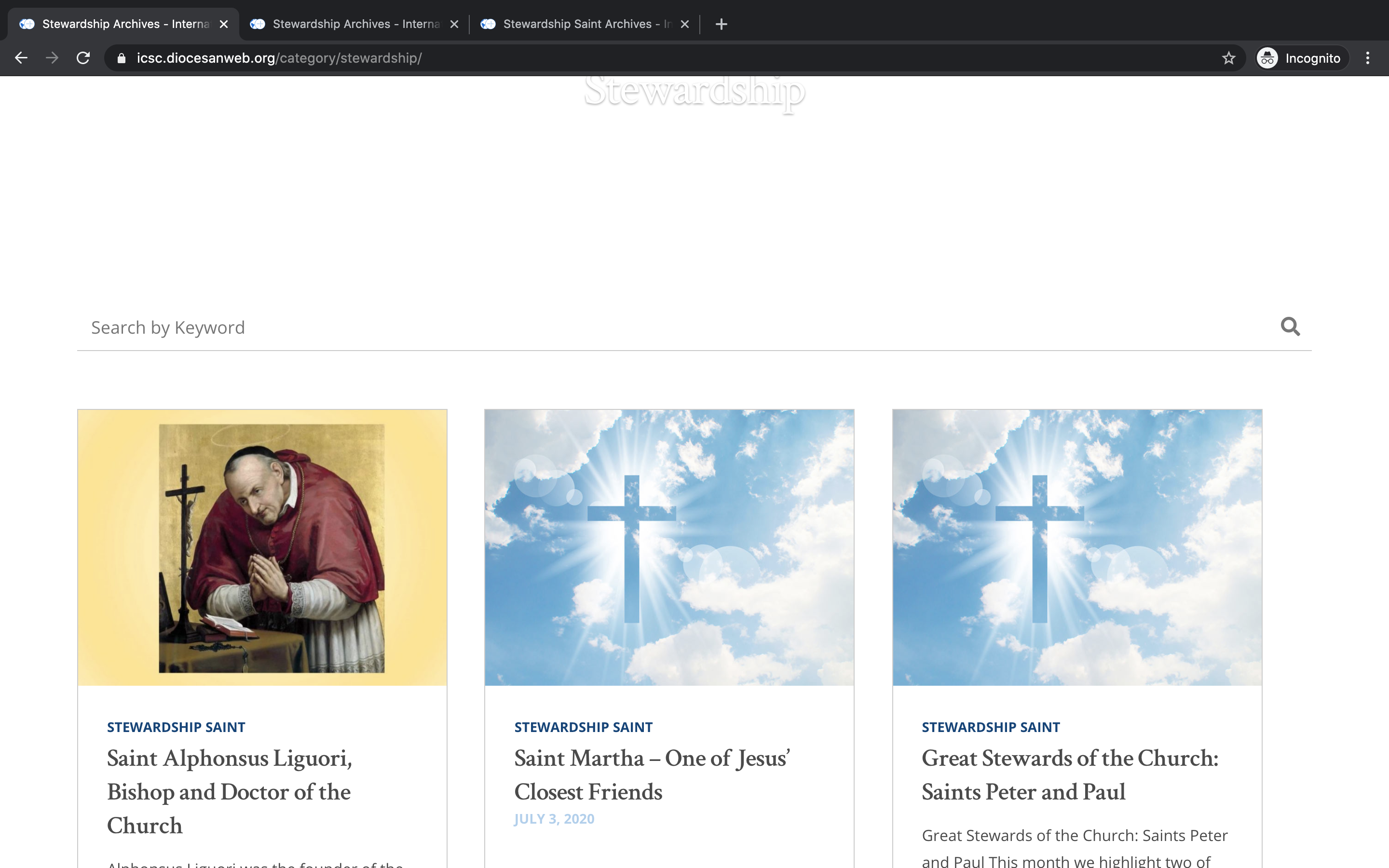Reload the current page
The image size is (1389, 868).
pos(83,58)
